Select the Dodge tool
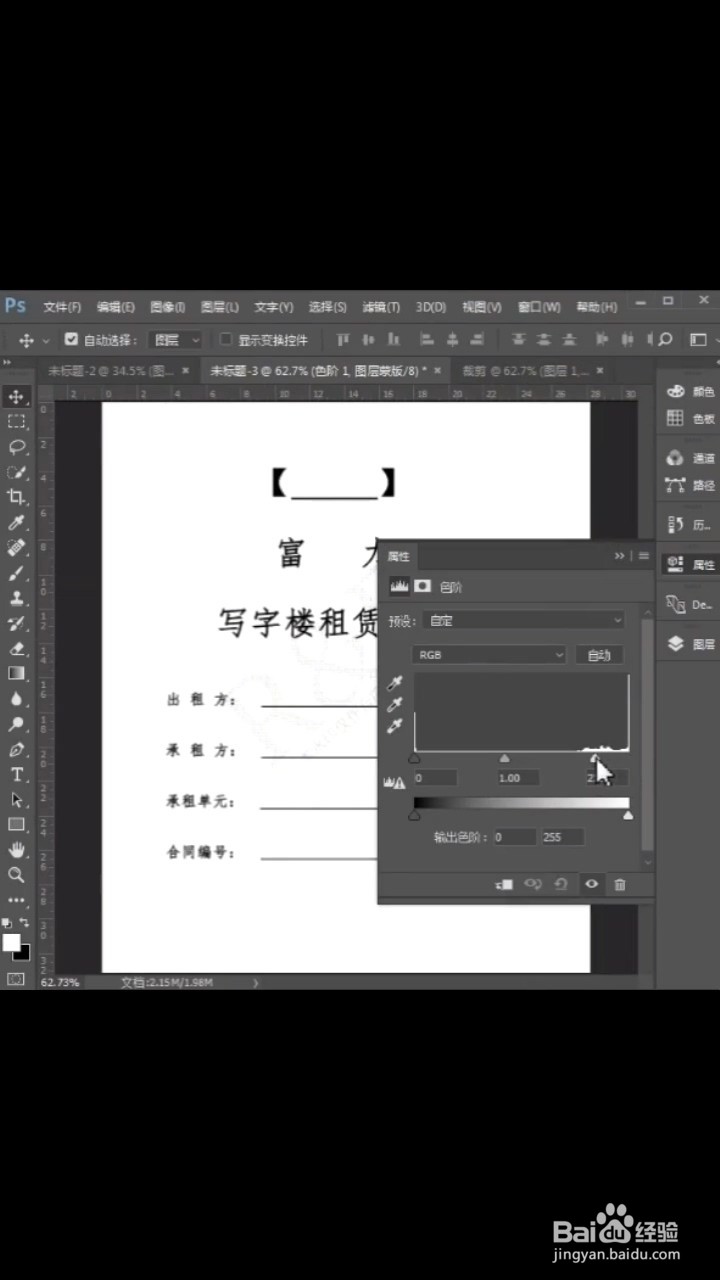The width and height of the screenshot is (720, 1280). pos(16,724)
